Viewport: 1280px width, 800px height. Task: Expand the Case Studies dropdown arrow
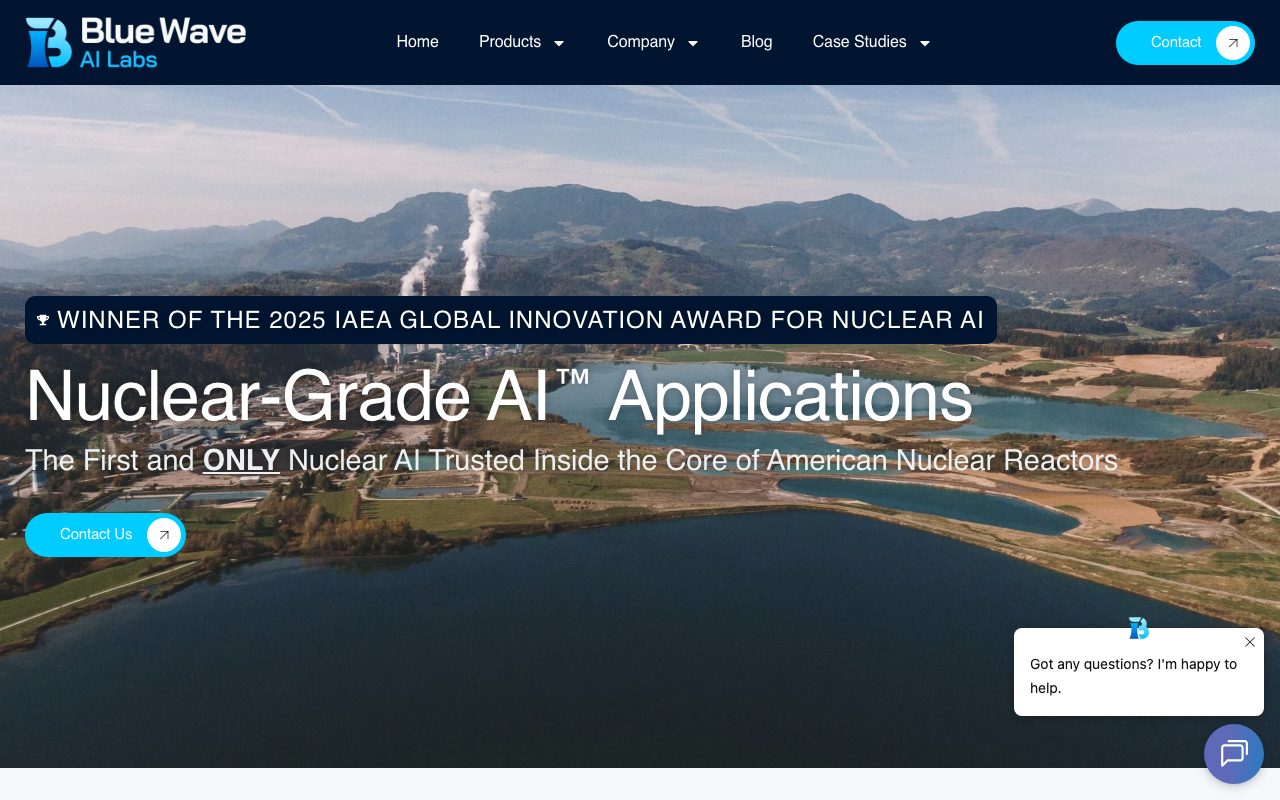924,43
